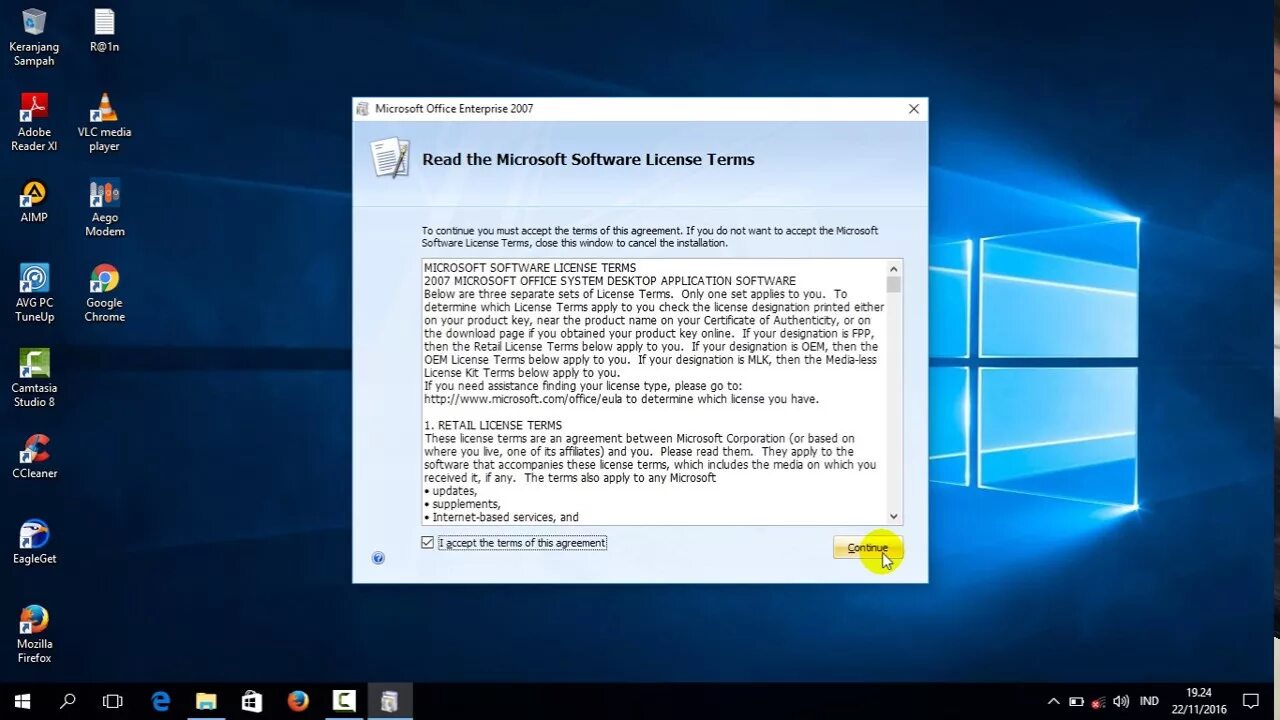Image resolution: width=1280 pixels, height=720 pixels.
Task: Click the license terms scrollbar thumb
Action: [x=894, y=284]
